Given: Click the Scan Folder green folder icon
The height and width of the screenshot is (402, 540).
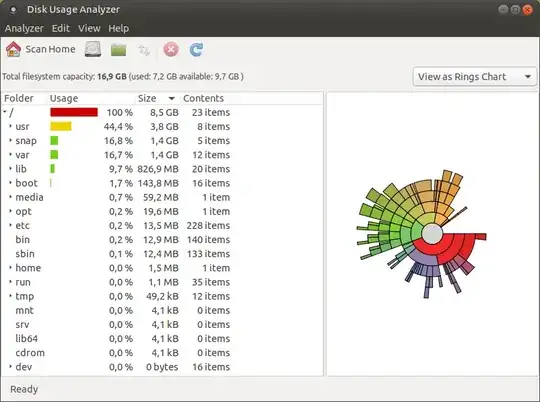Looking at the screenshot, I should click(x=118, y=50).
